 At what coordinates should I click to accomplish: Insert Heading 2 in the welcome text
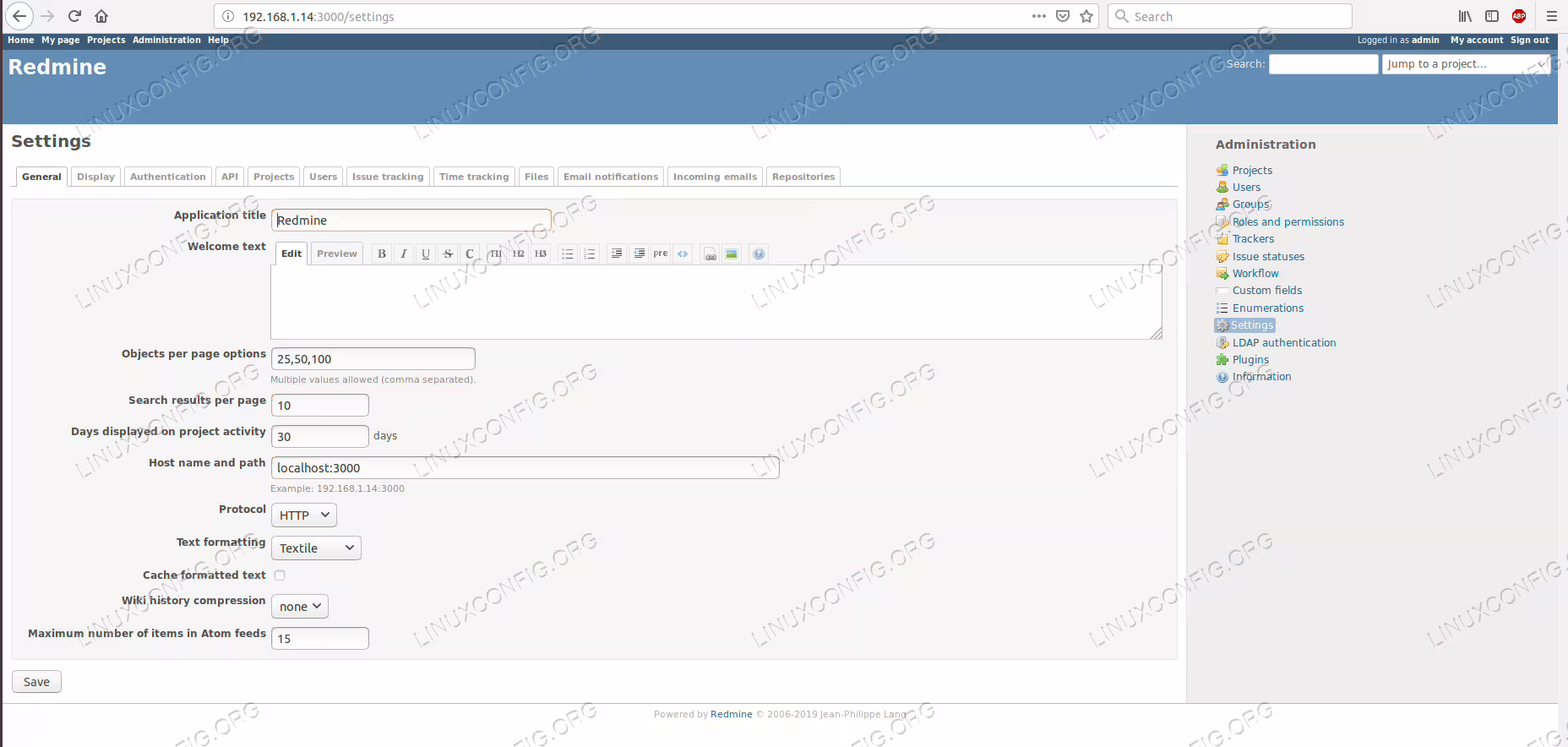[x=518, y=254]
